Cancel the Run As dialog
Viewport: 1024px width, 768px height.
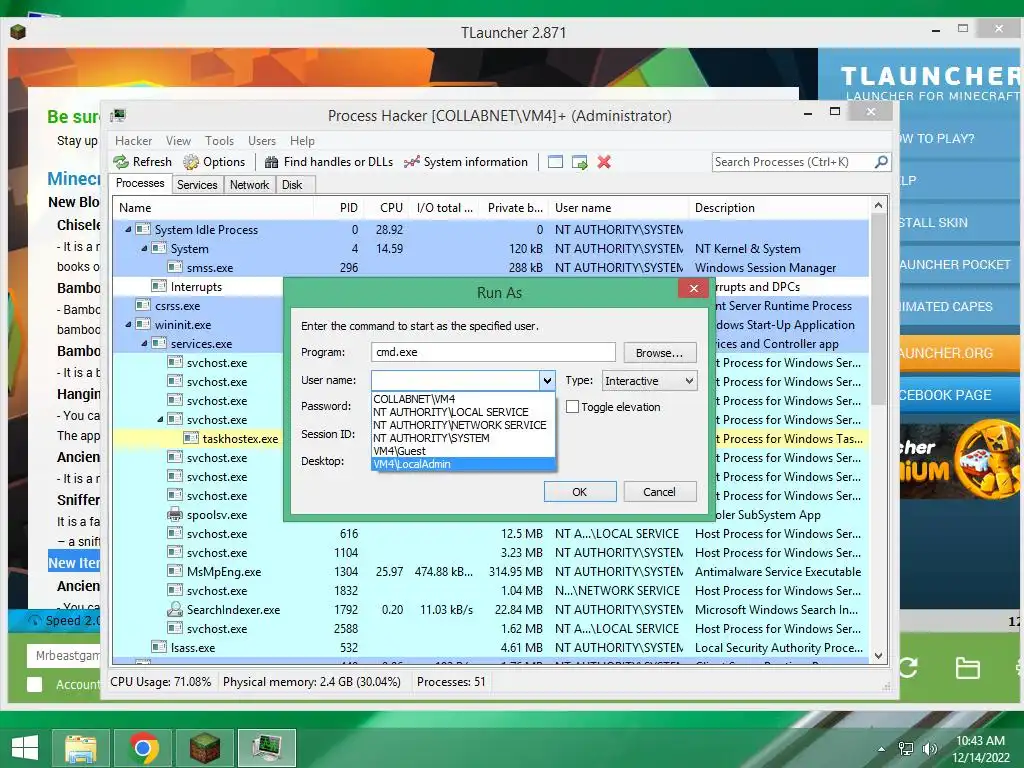[660, 492]
